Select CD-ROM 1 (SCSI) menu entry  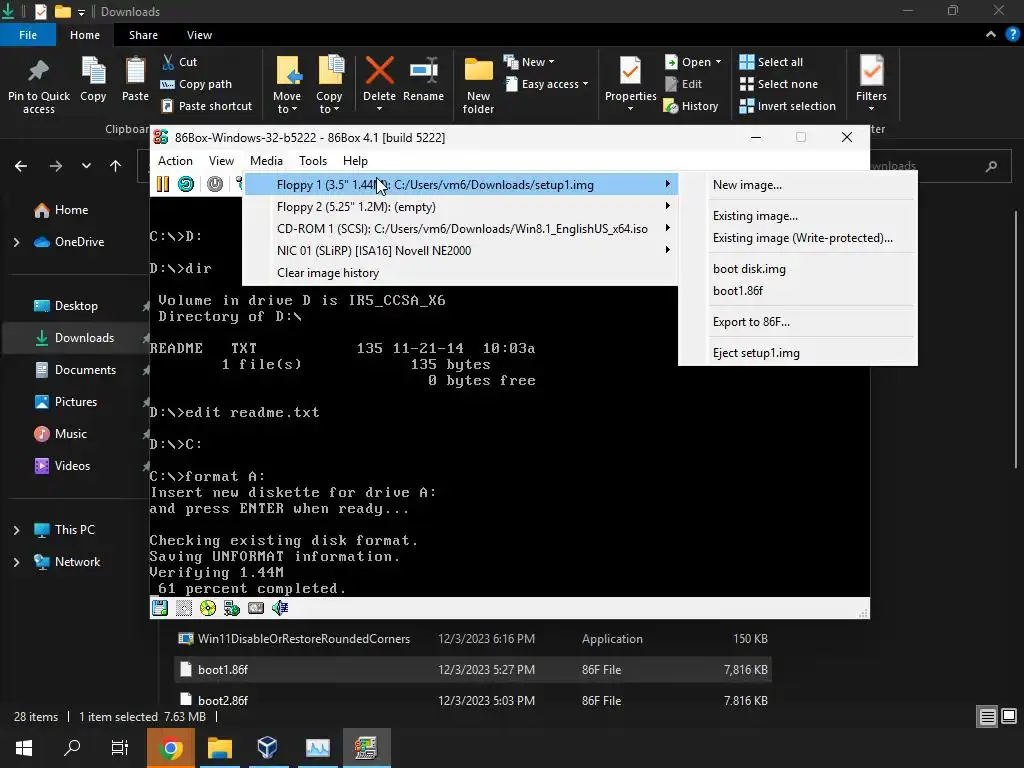[x=460, y=229]
